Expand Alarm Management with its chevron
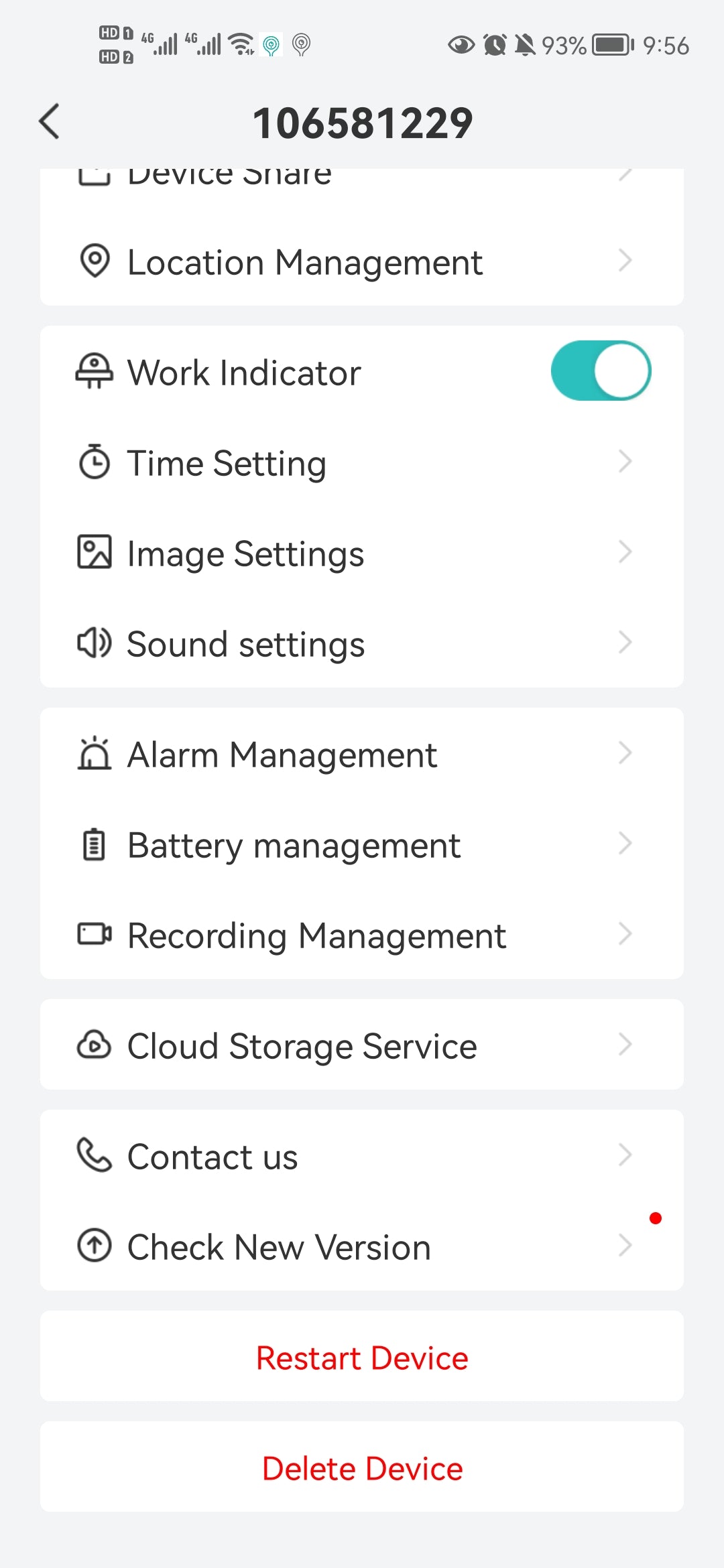Viewport: 724px width, 1568px height. click(625, 753)
